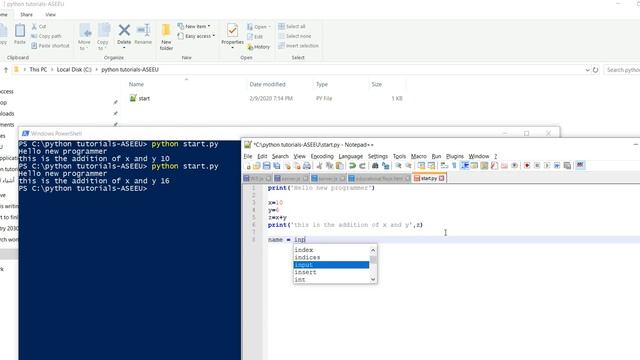640x360 pixels.
Task: Close the start.py tab with its red X
Action: pos(442,178)
